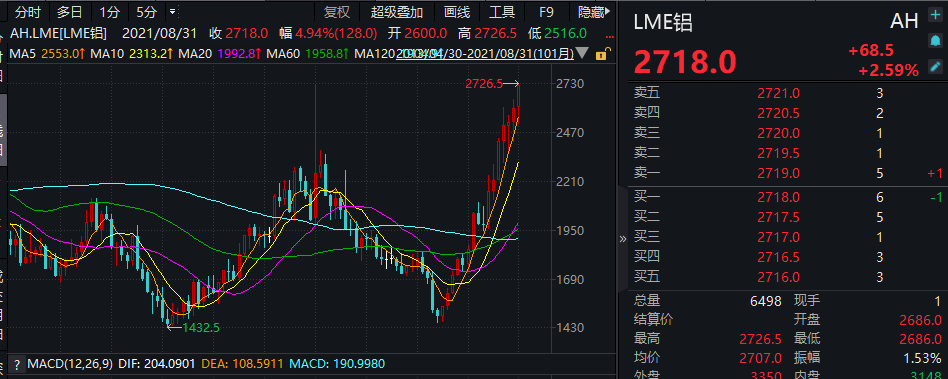Click the large 2718.0 last price

[684, 62]
